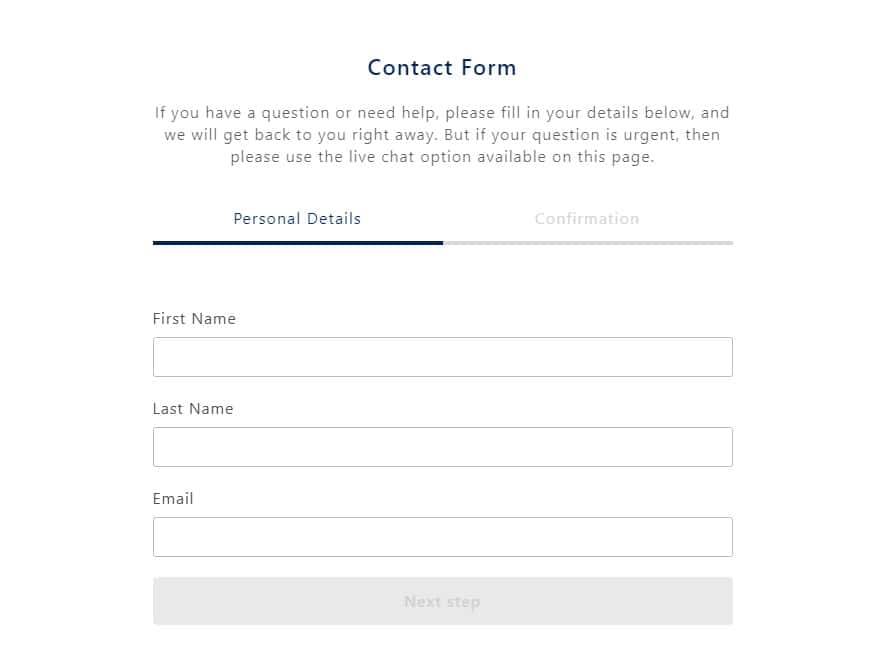Screen dimensions: 888x670
Task: Click the First Name input field
Action: (x=442, y=357)
